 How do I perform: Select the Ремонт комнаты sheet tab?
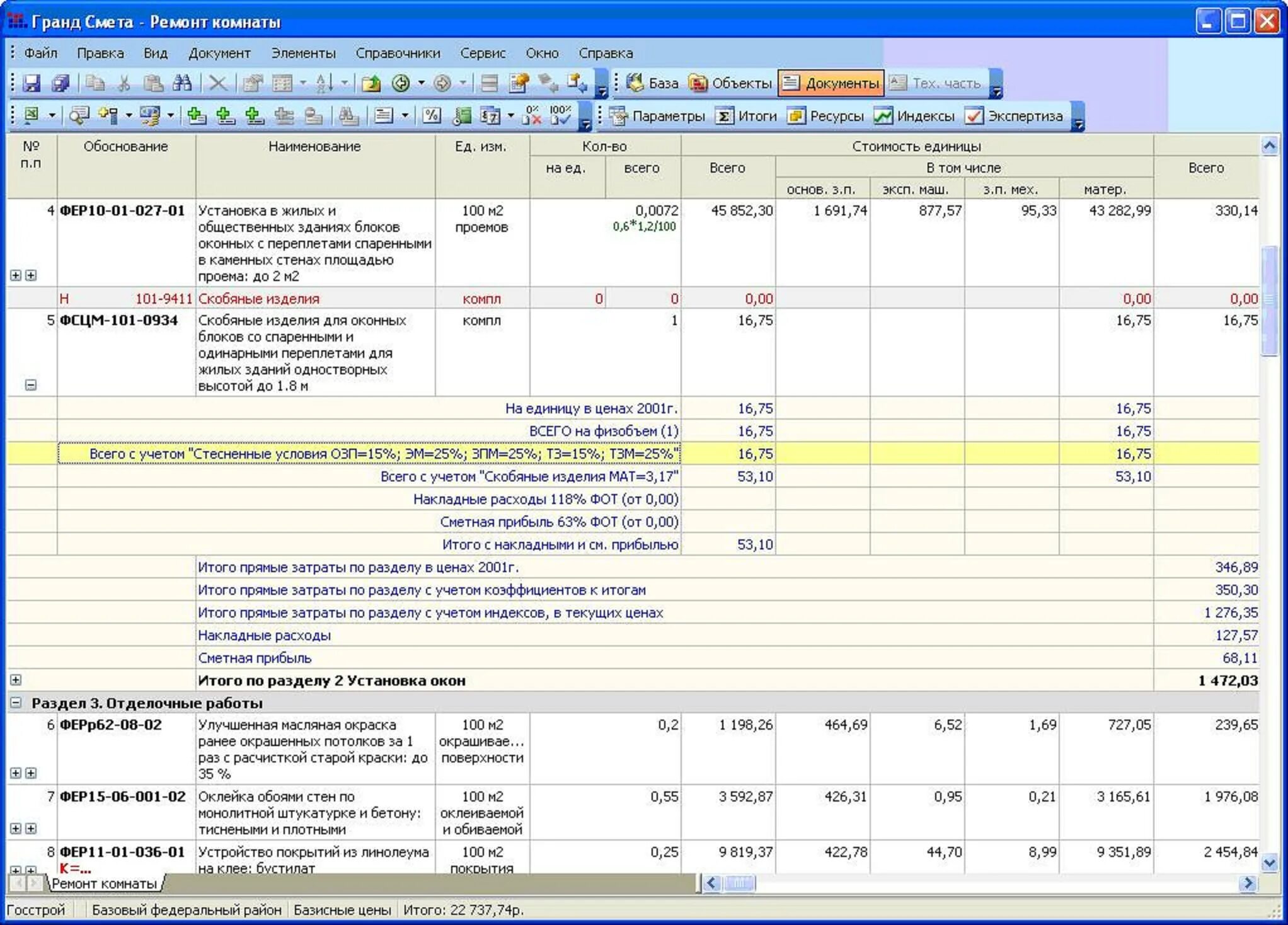(x=104, y=883)
